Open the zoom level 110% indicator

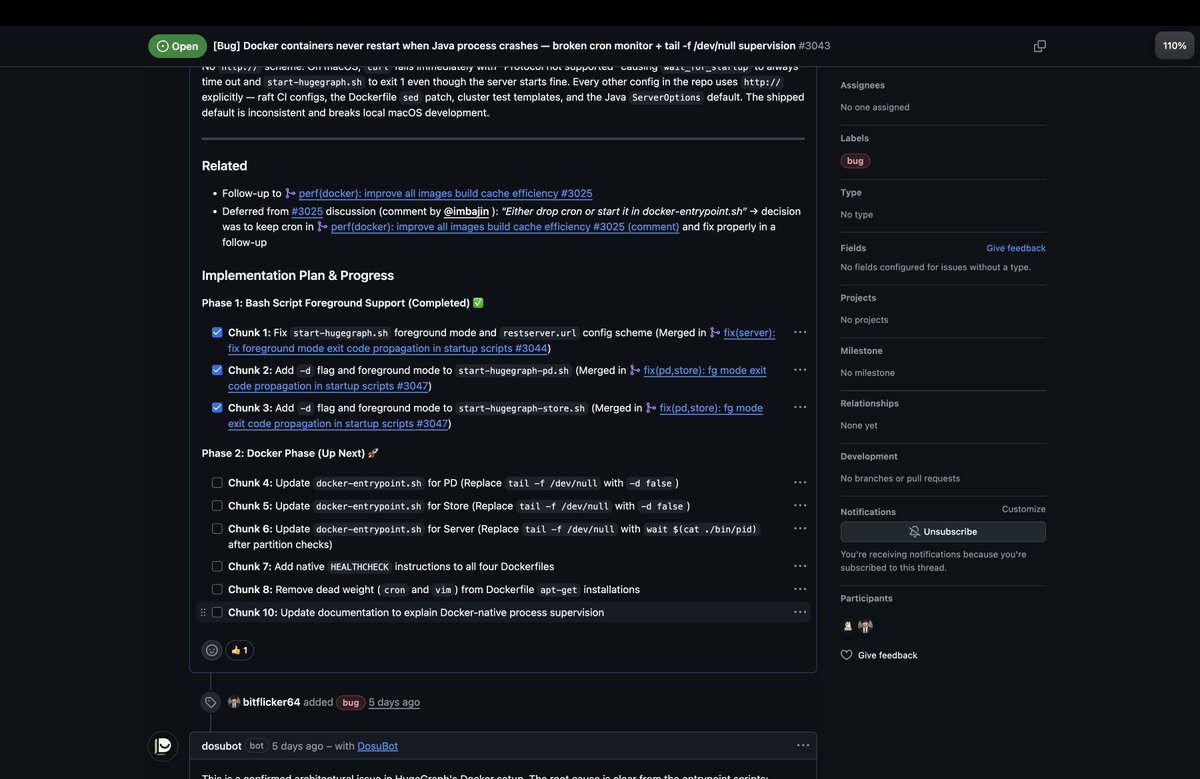(1174, 46)
